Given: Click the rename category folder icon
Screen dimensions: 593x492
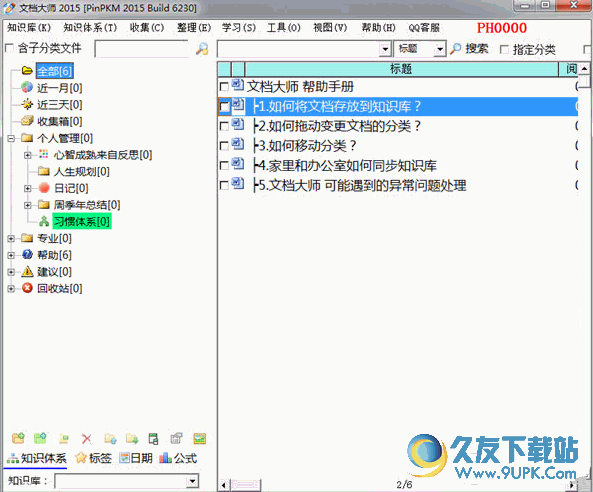Looking at the screenshot, I should coord(64,439).
